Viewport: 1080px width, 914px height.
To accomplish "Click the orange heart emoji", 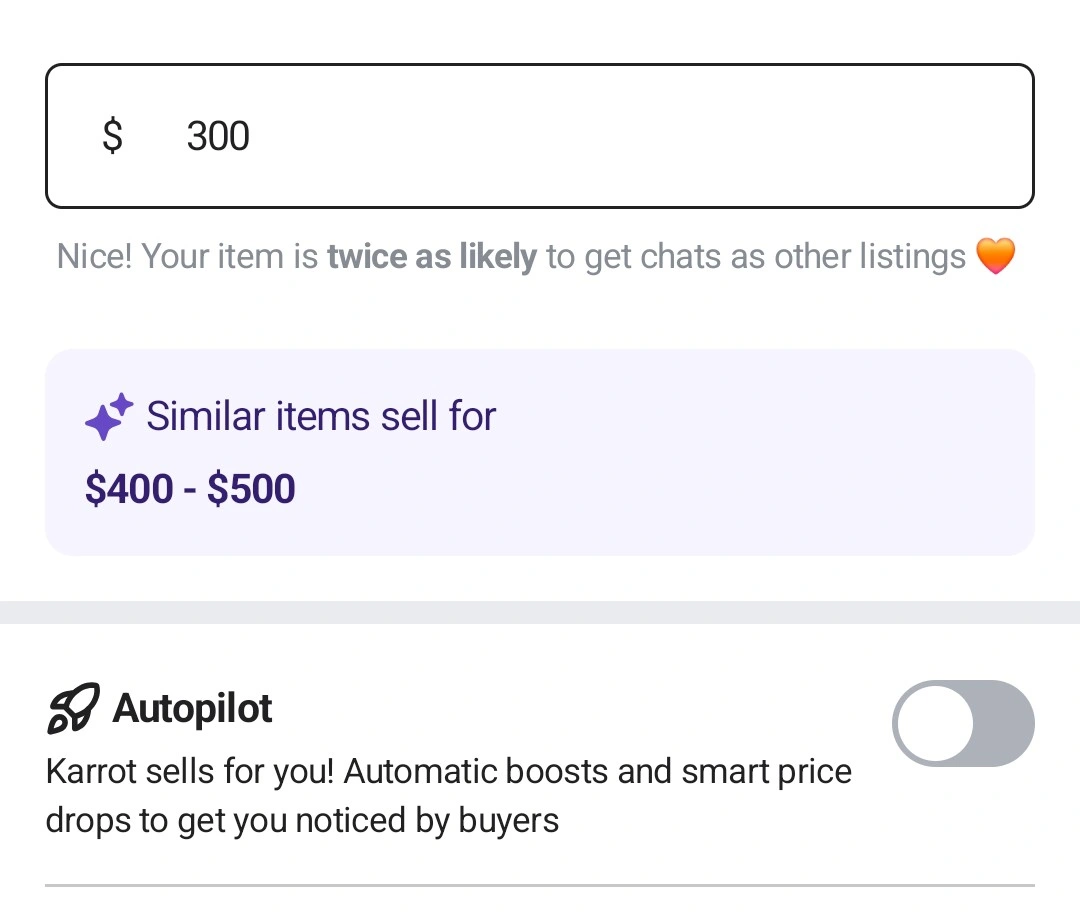I will pos(995,256).
